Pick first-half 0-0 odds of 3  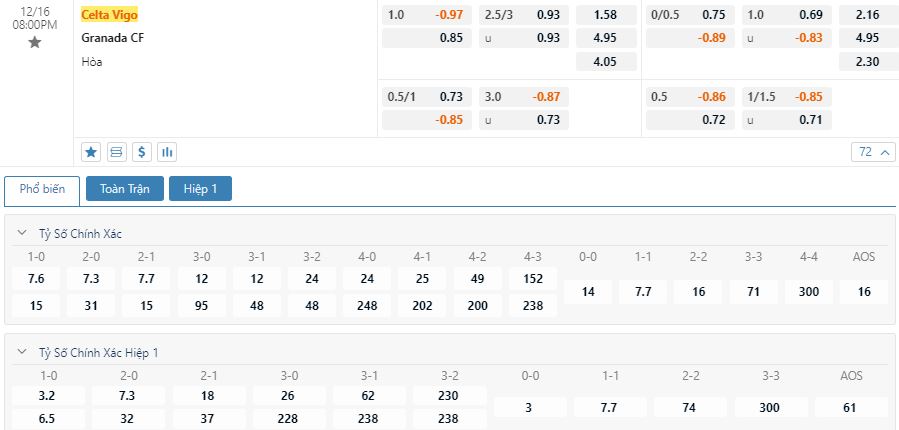529,408
